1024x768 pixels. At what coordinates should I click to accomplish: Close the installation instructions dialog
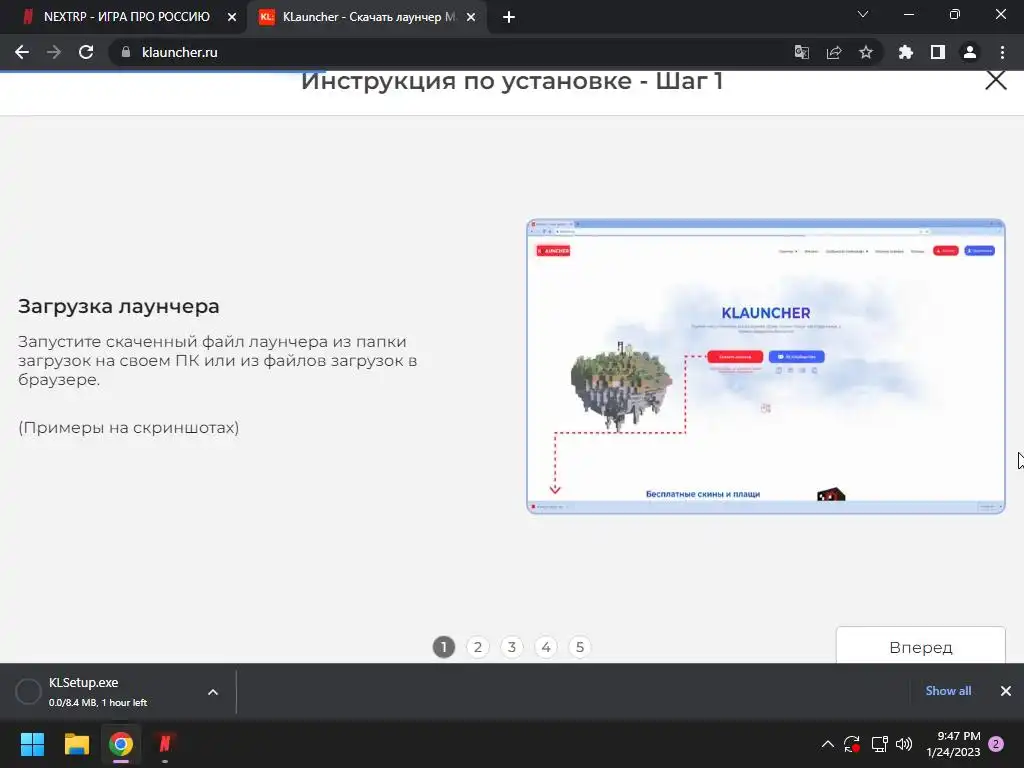click(x=996, y=80)
